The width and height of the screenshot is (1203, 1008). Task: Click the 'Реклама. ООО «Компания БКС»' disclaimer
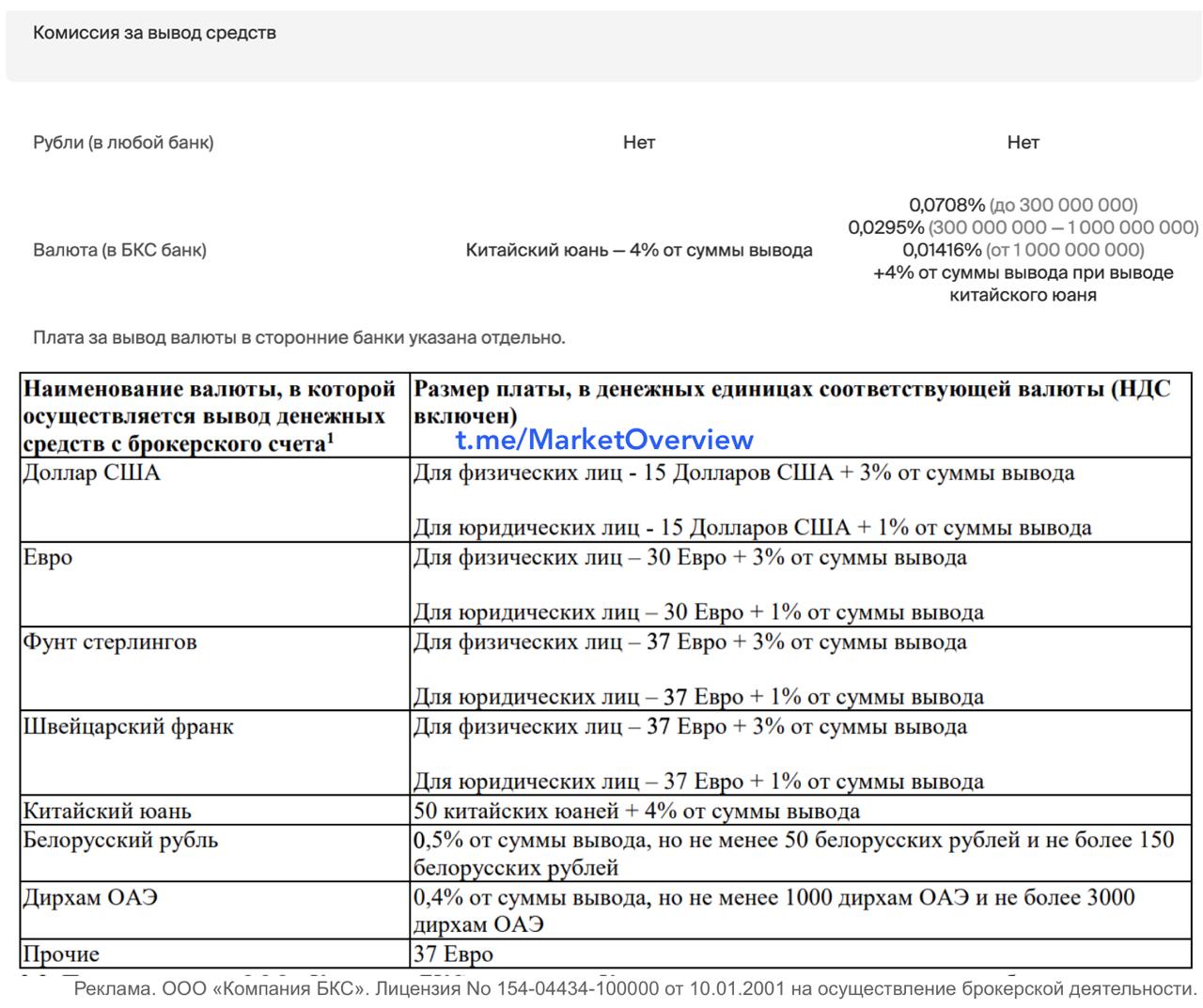(x=634, y=989)
